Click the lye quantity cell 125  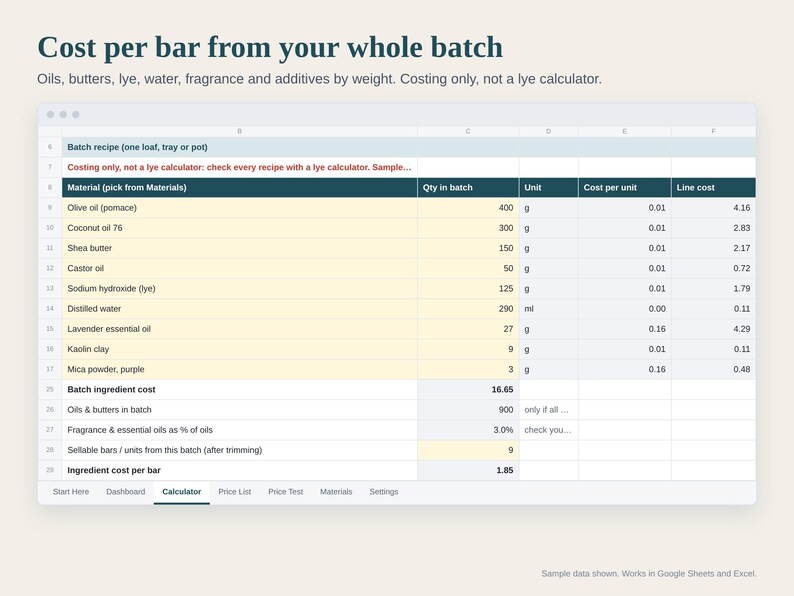pyautogui.click(x=468, y=289)
